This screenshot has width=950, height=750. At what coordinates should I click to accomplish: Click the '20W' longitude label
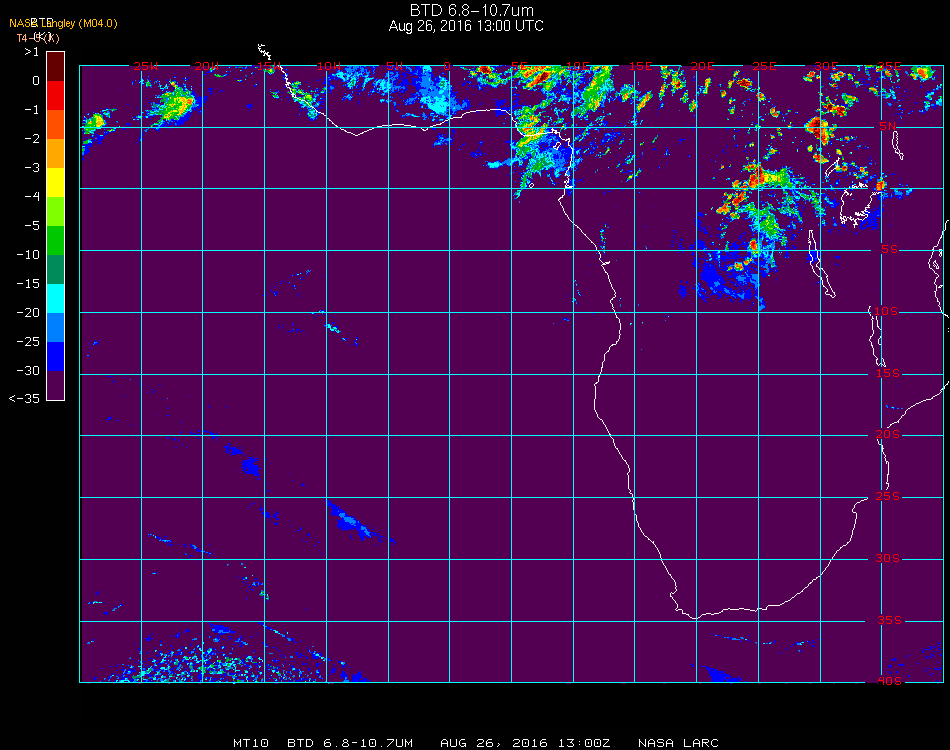[x=207, y=66]
